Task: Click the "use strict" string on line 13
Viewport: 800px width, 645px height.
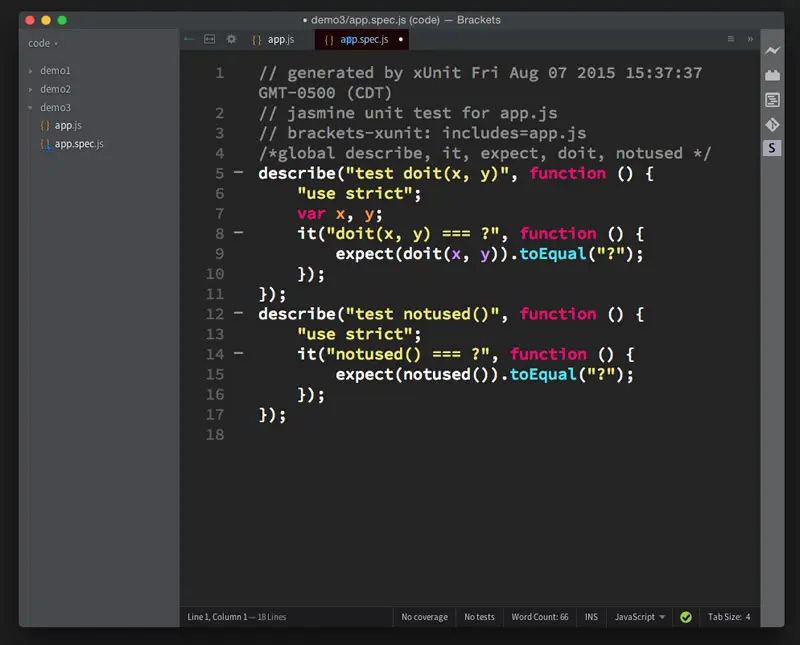Action: pyautogui.click(x=355, y=334)
